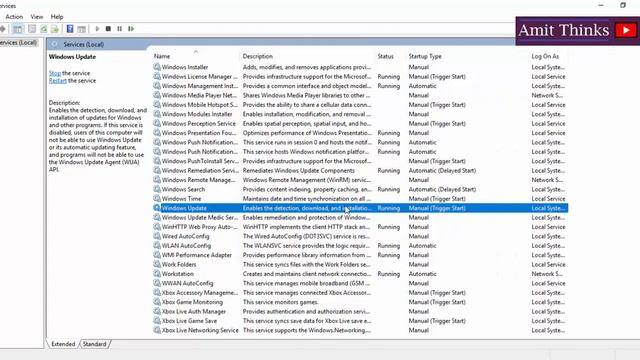Select WMI Performance Adapter row
This screenshot has width=640, height=360.
pos(360,255)
